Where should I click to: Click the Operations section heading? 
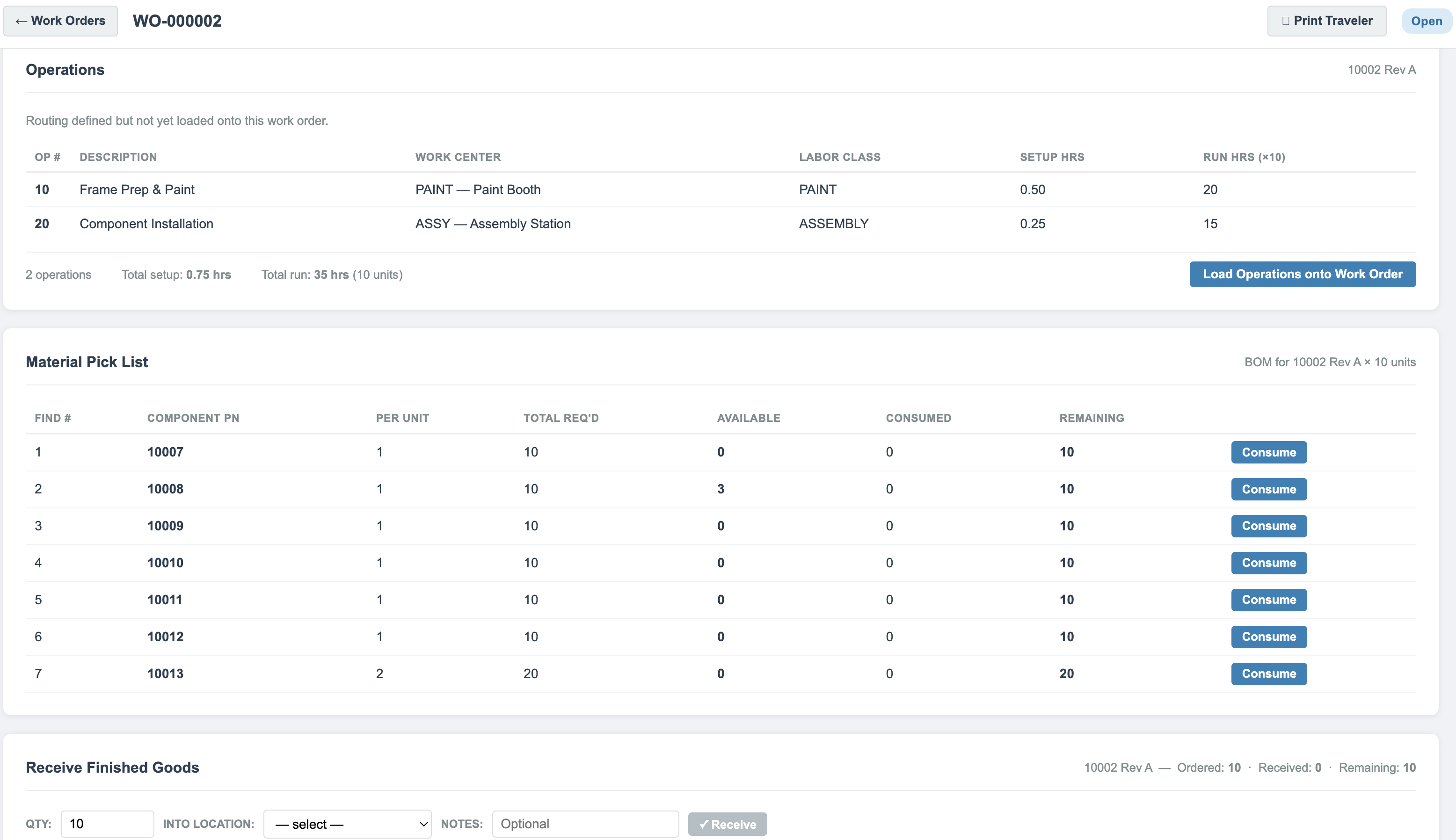click(65, 70)
